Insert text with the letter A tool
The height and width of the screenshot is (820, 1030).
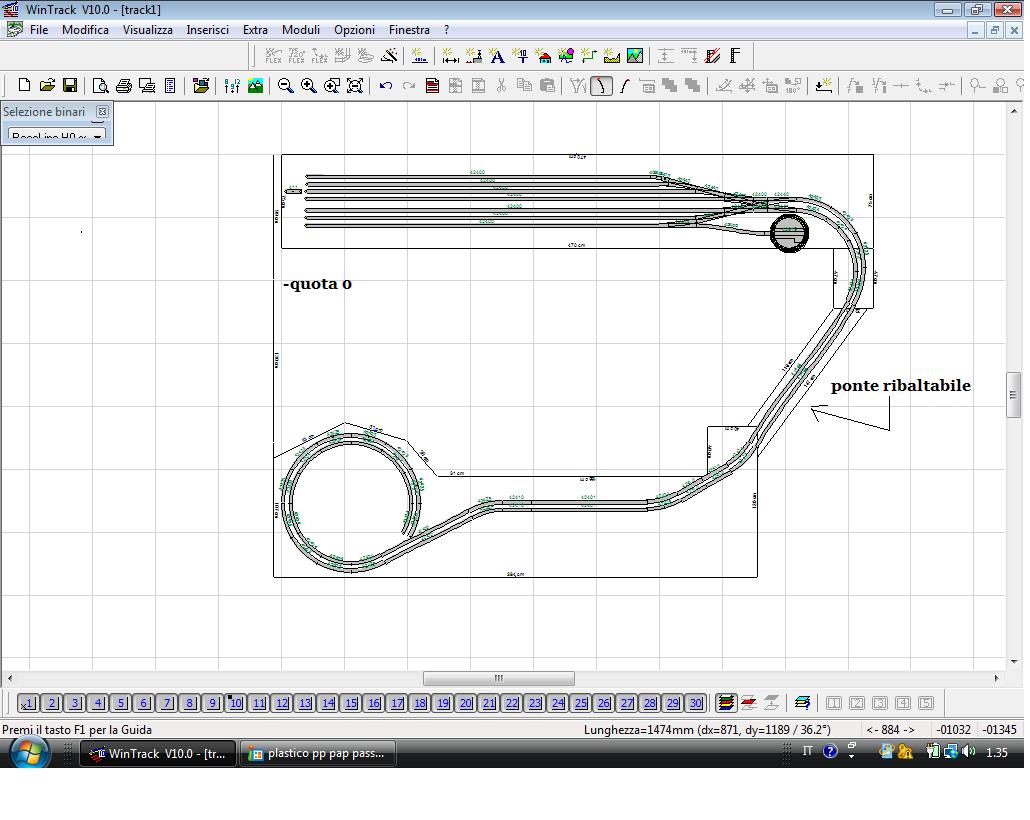497,56
